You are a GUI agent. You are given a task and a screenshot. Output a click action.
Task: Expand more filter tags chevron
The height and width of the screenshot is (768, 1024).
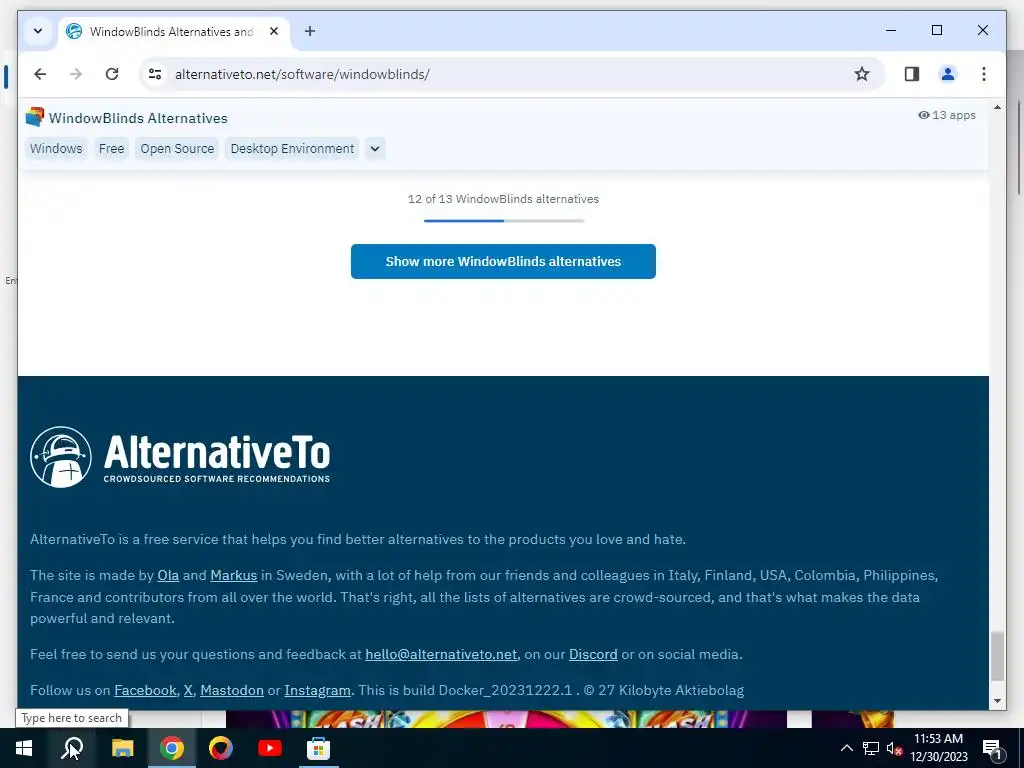tap(375, 148)
